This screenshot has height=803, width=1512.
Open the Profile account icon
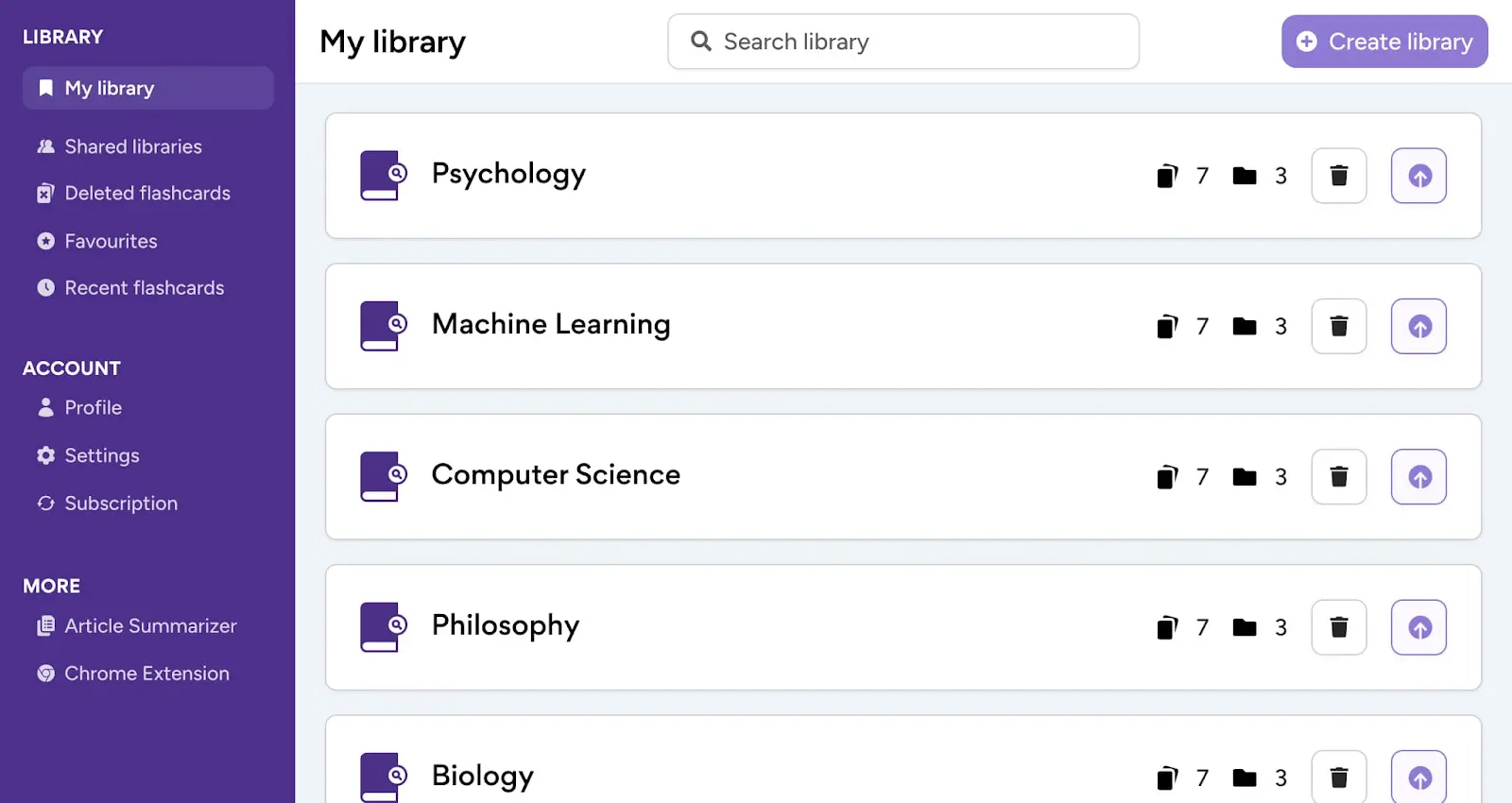[x=45, y=407]
